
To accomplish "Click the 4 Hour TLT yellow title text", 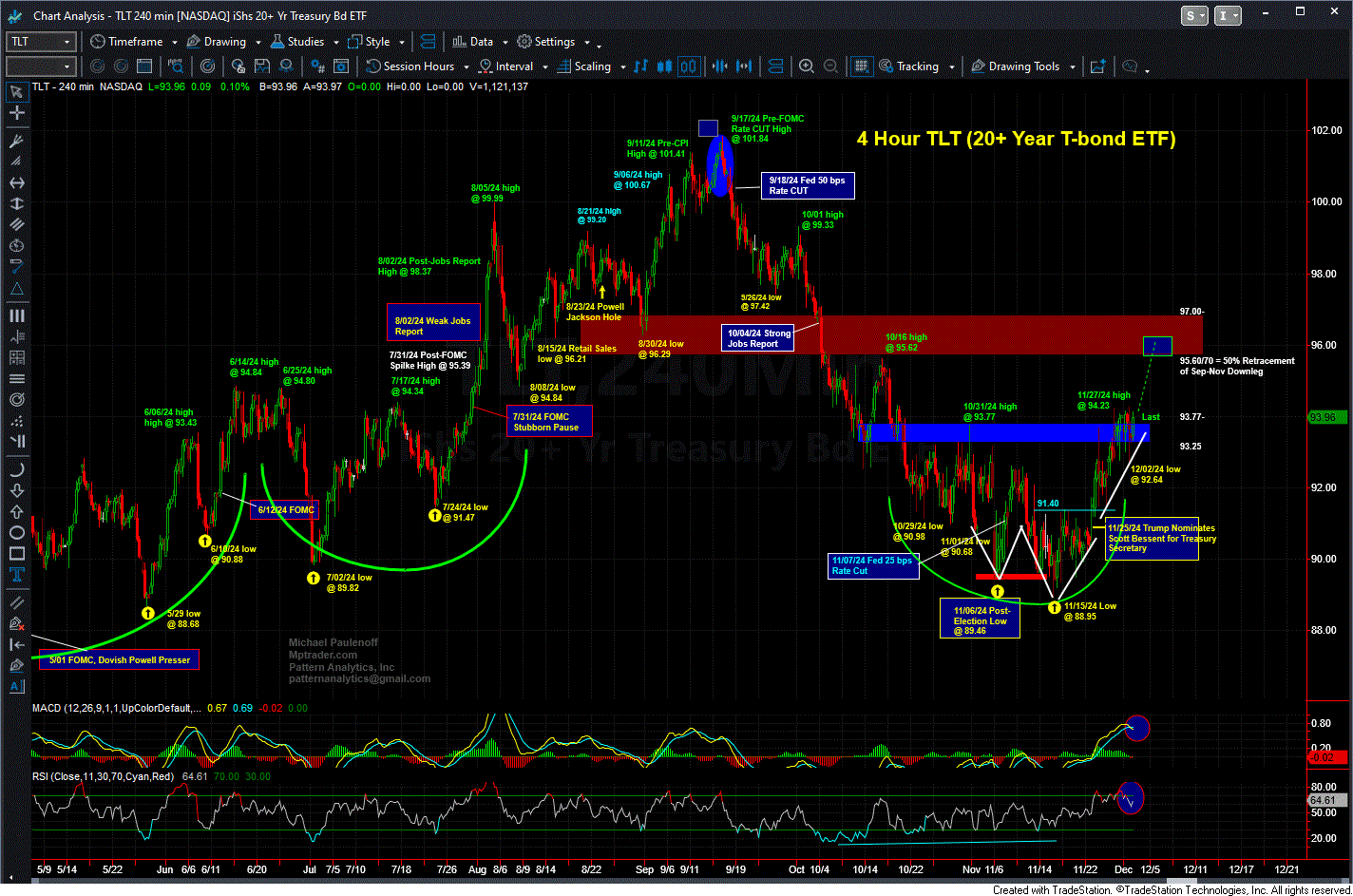I will pyautogui.click(x=1016, y=139).
